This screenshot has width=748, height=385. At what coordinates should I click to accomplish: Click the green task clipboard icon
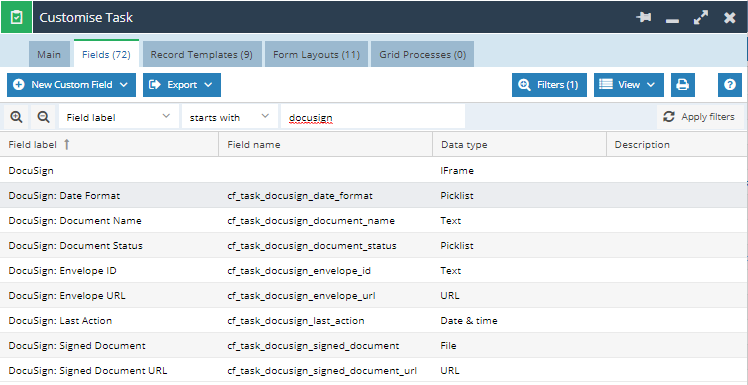click(16, 17)
